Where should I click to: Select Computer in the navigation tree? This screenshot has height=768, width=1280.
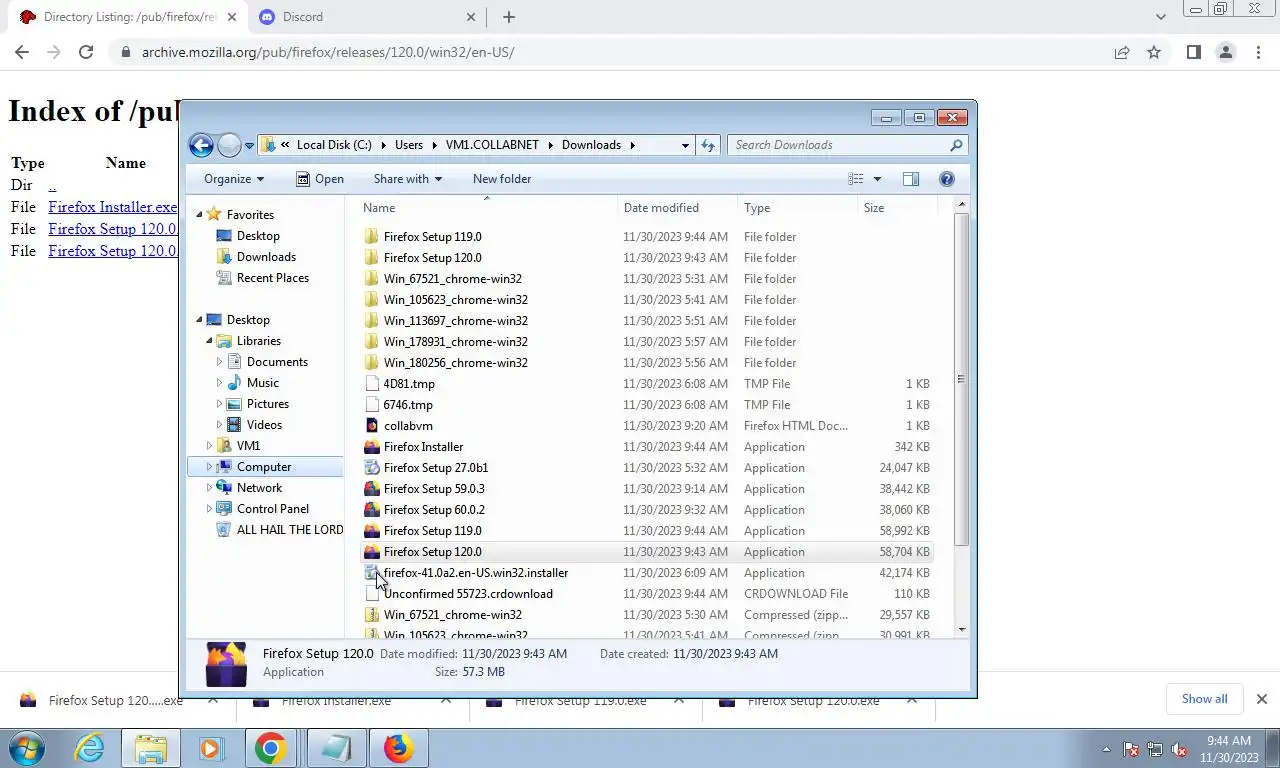264,467
